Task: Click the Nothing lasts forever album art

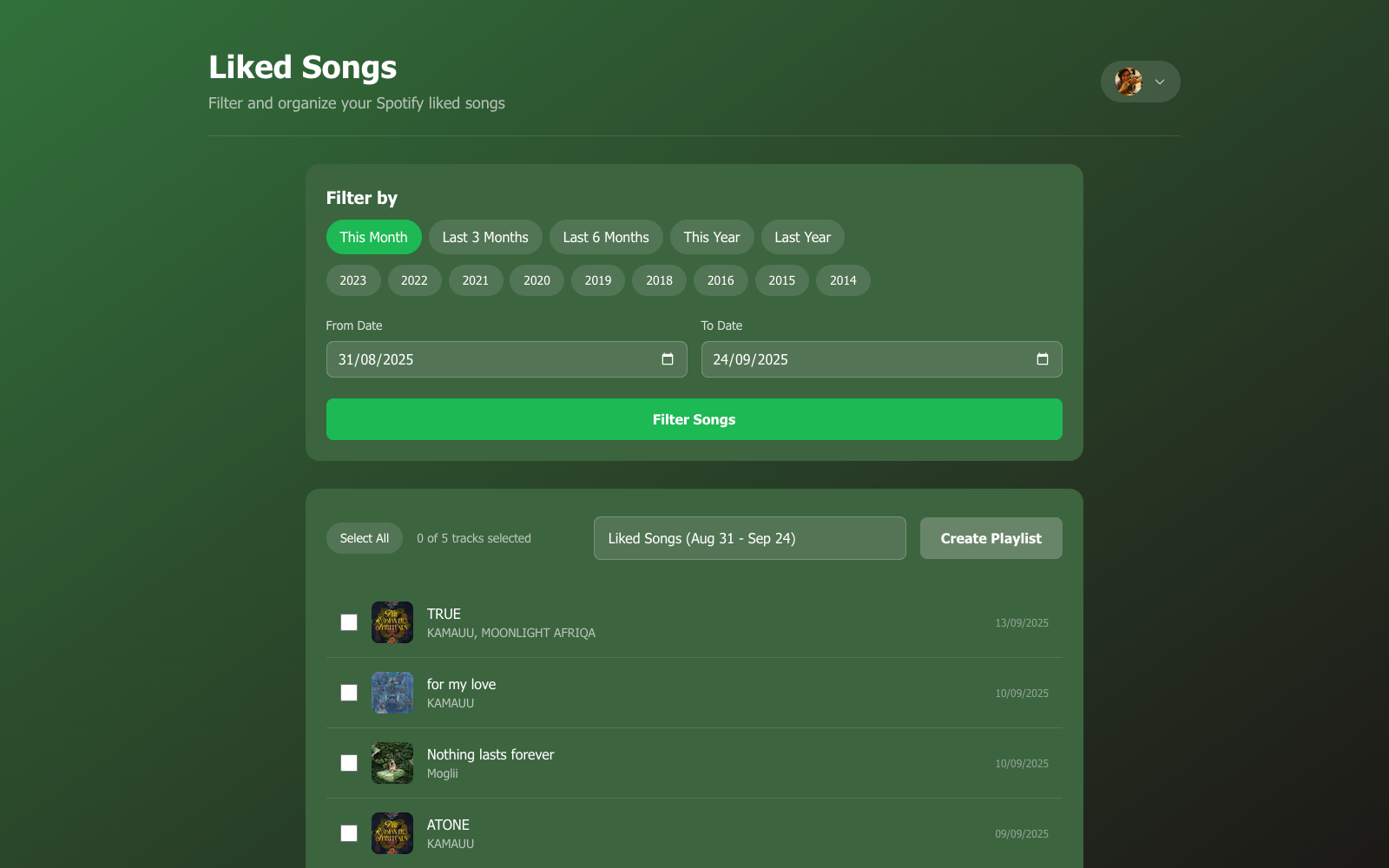Action: pyautogui.click(x=392, y=763)
